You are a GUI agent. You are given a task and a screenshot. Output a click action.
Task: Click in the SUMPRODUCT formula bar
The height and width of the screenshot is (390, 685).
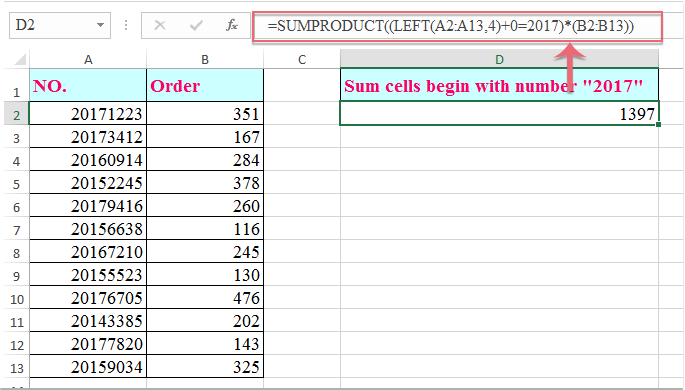(x=457, y=26)
